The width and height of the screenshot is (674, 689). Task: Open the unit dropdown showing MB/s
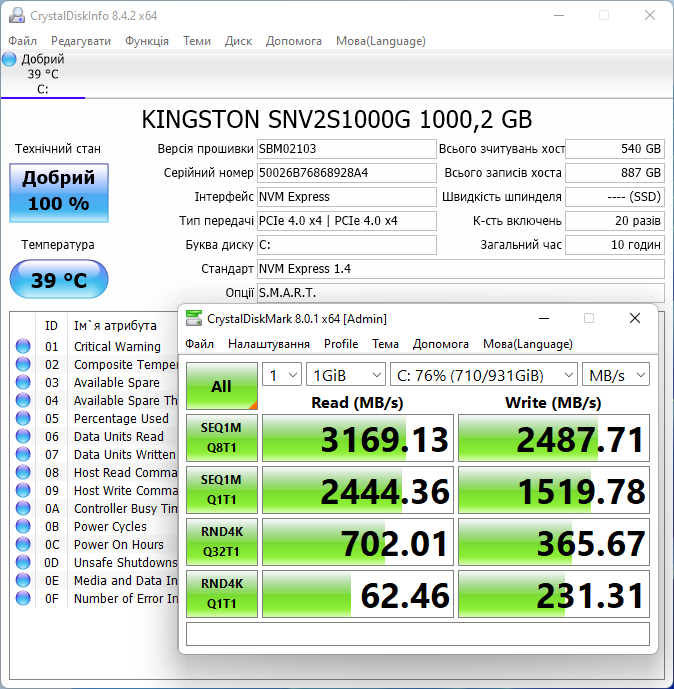point(616,375)
